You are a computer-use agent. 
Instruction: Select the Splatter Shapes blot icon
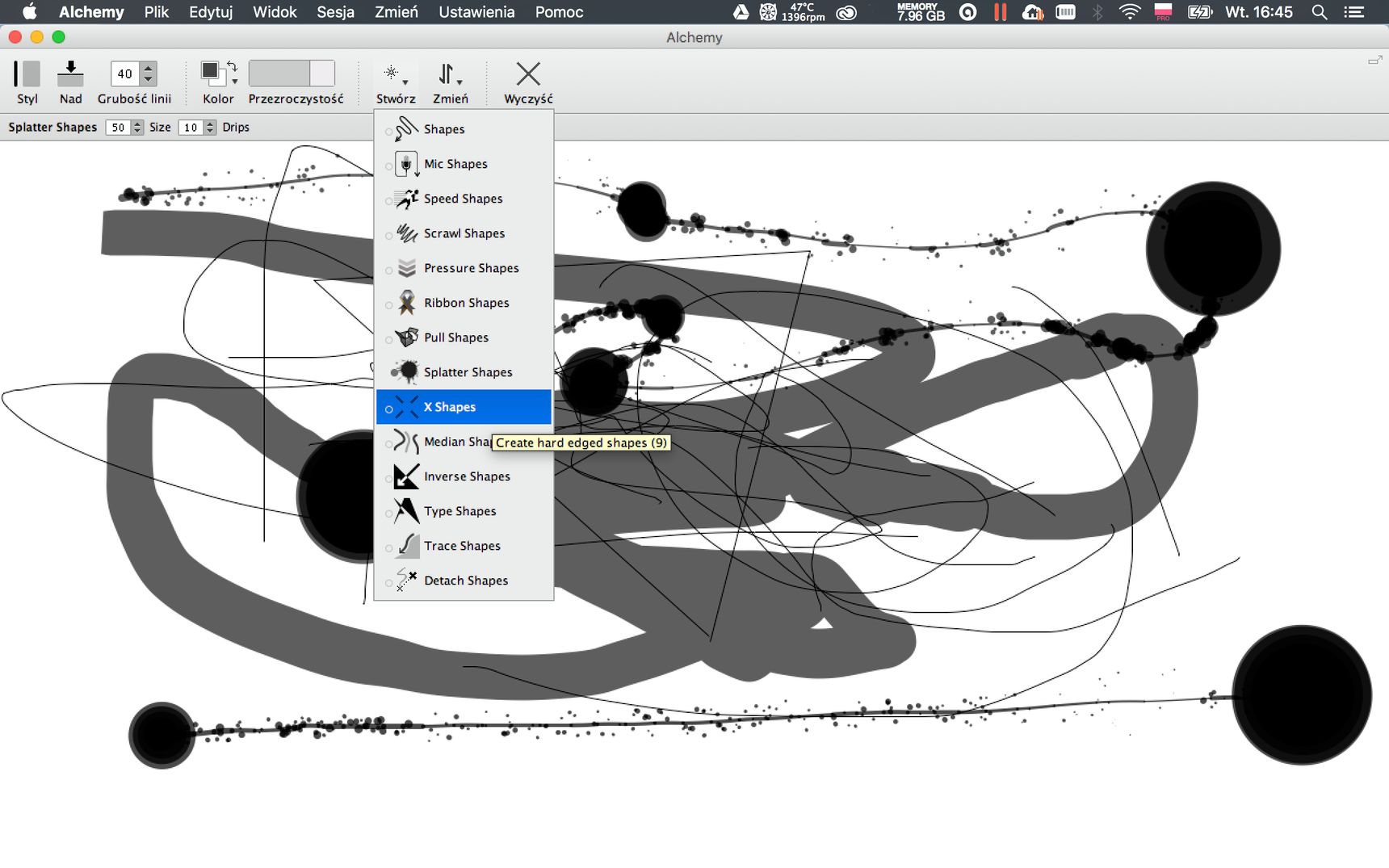click(406, 372)
